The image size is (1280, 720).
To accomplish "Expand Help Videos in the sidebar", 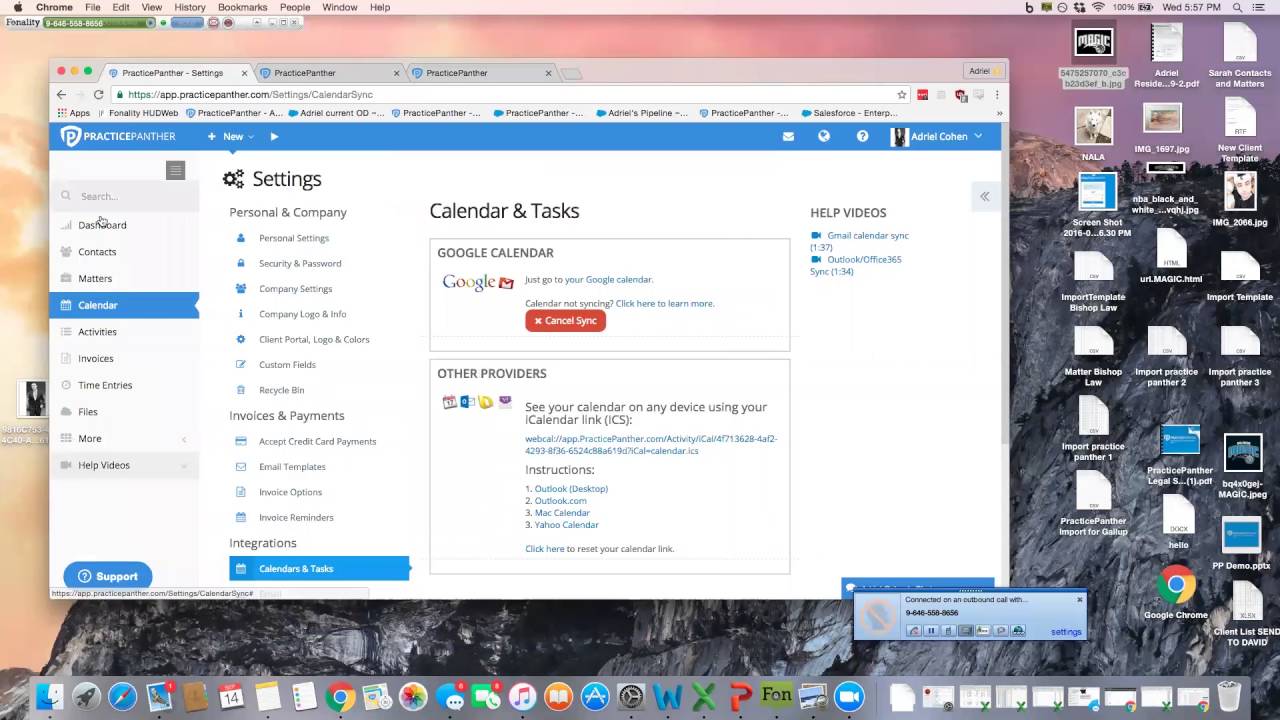I will tap(124, 465).
